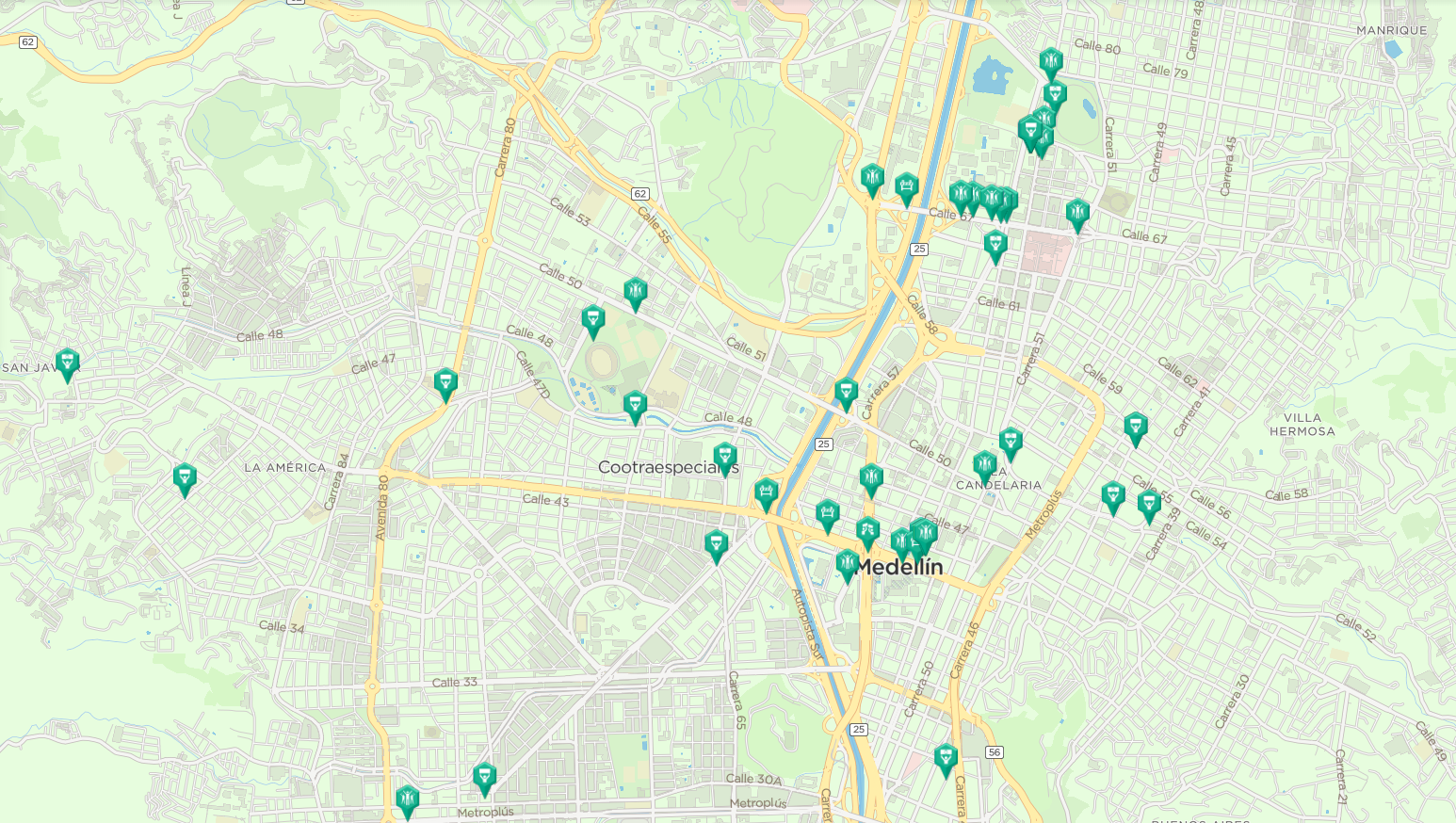The width and height of the screenshot is (1456, 823).
Task: Open the music note marker above Medellín
Action: (x=867, y=533)
